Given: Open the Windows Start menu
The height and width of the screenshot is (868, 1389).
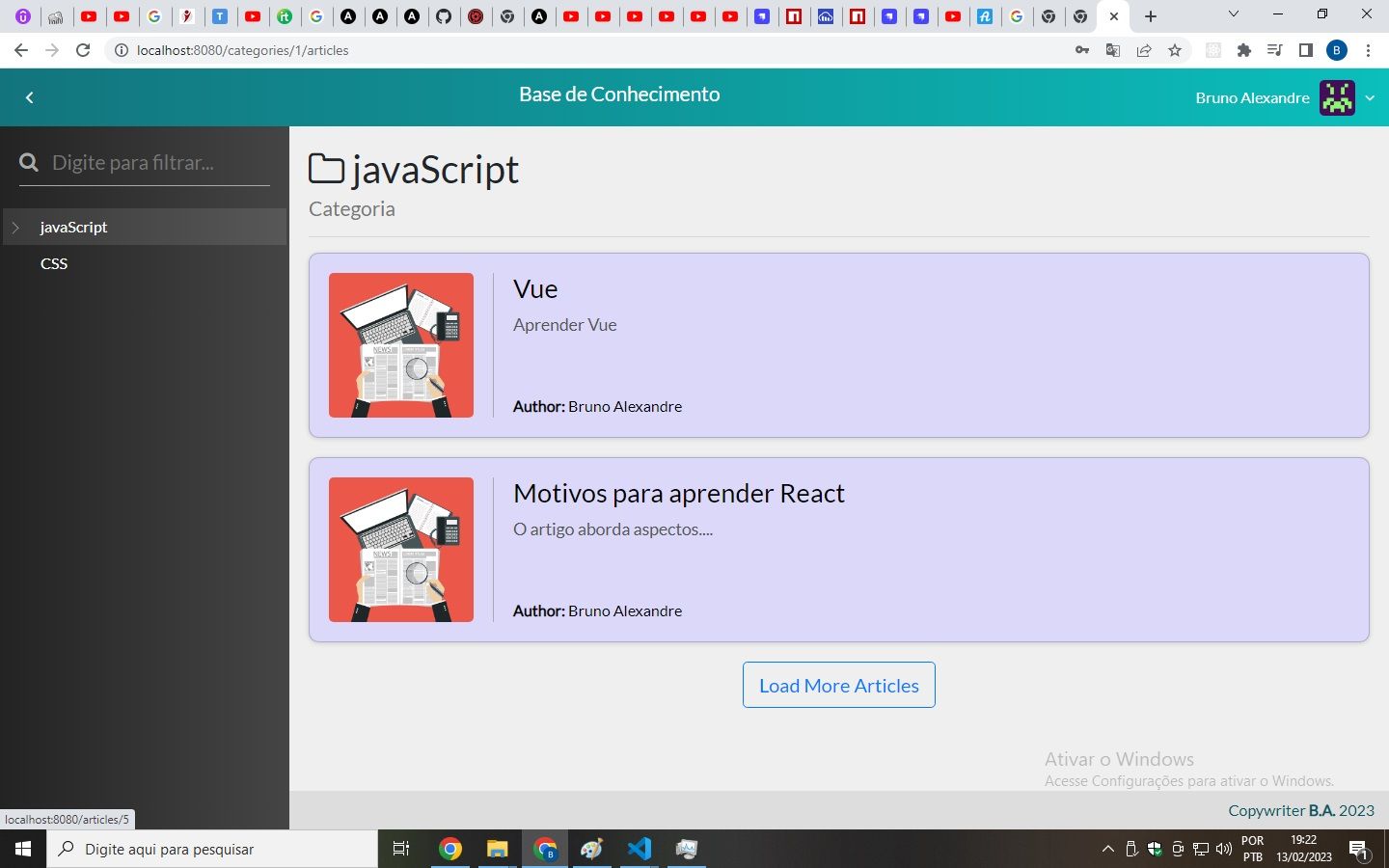Looking at the screenshot, I should (23, 849).
